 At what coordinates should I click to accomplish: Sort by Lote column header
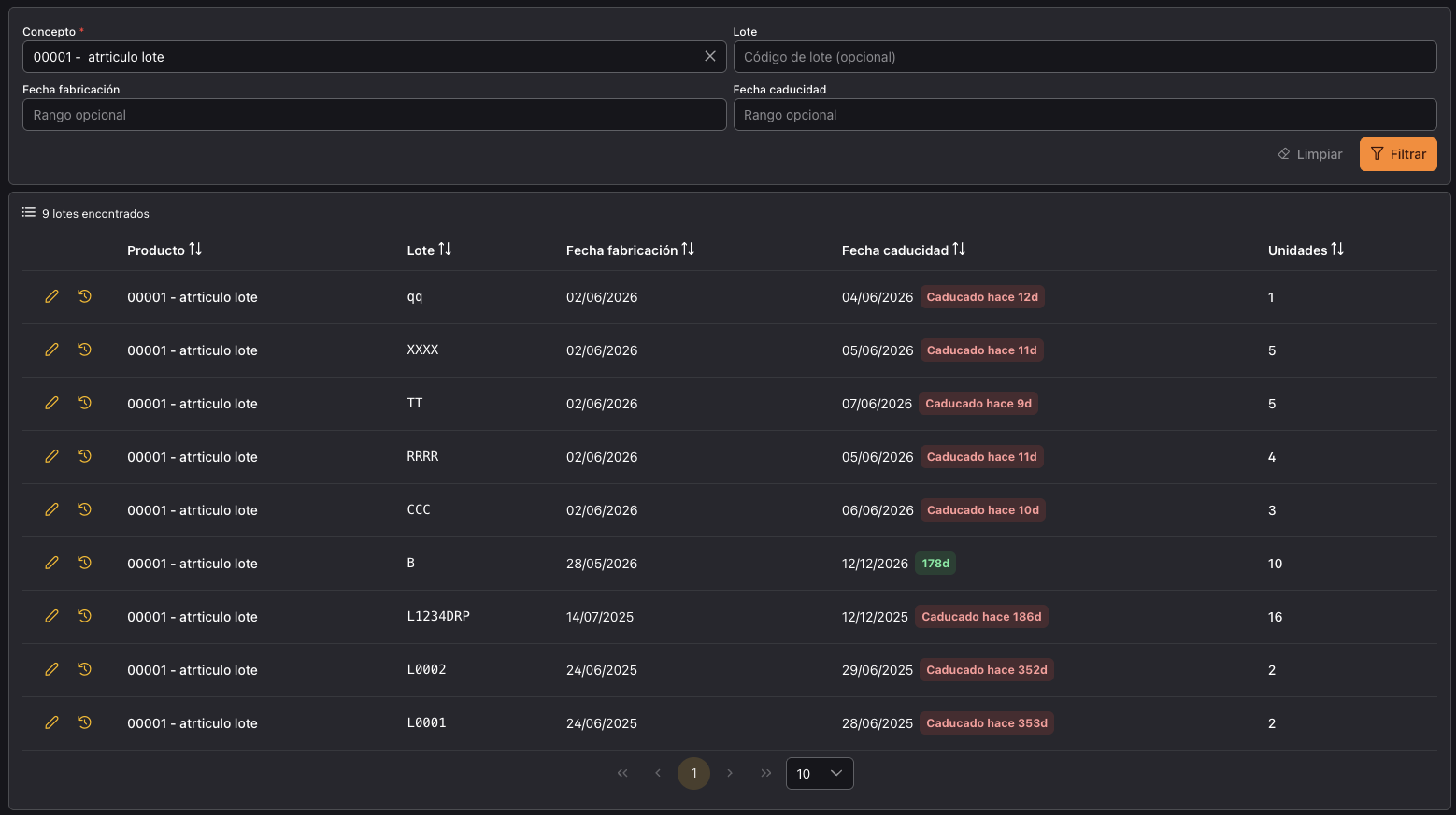point(429,250)
